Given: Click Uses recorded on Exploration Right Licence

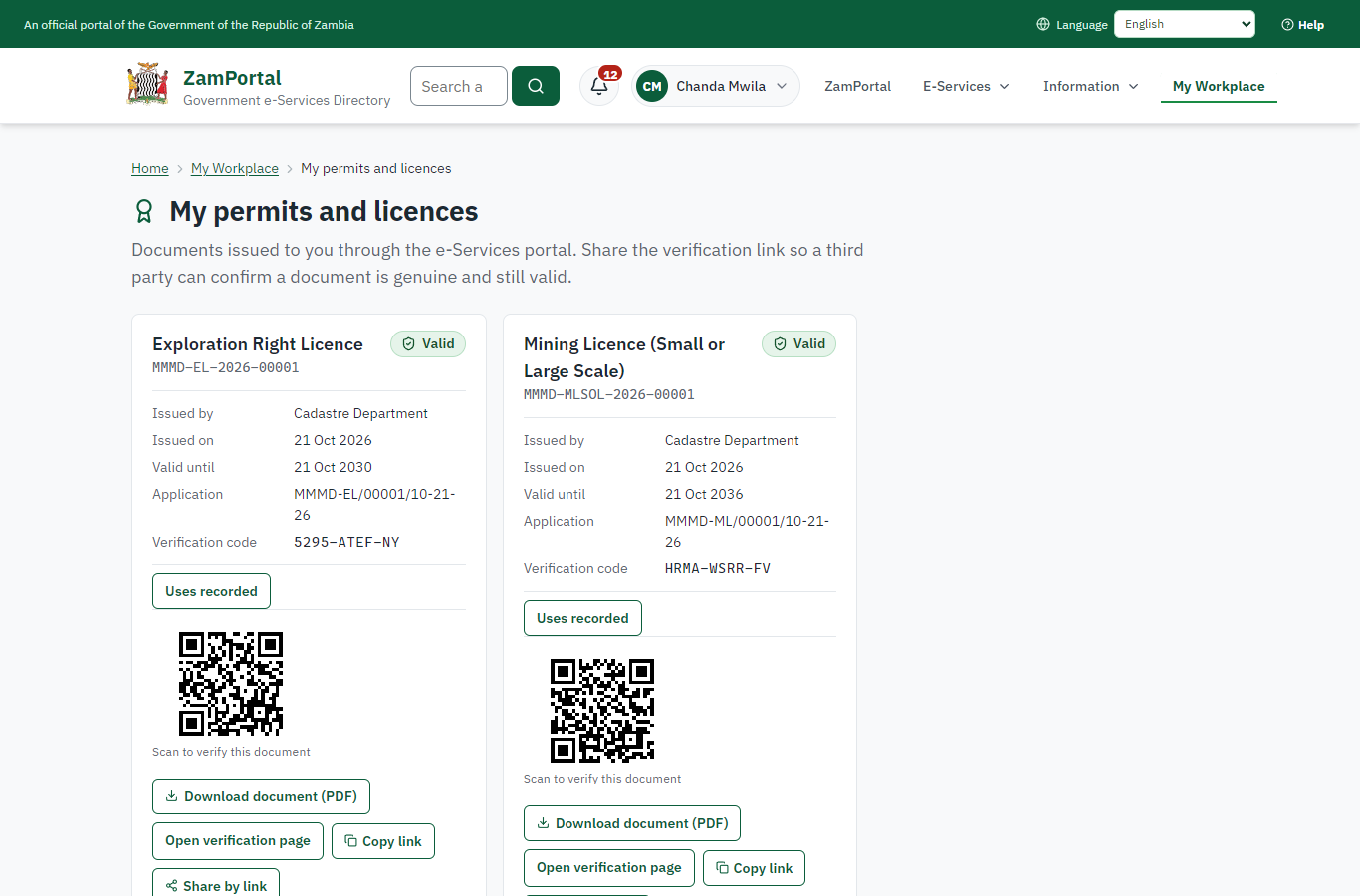Looking at the screenshot, I should tap(211, 591).
